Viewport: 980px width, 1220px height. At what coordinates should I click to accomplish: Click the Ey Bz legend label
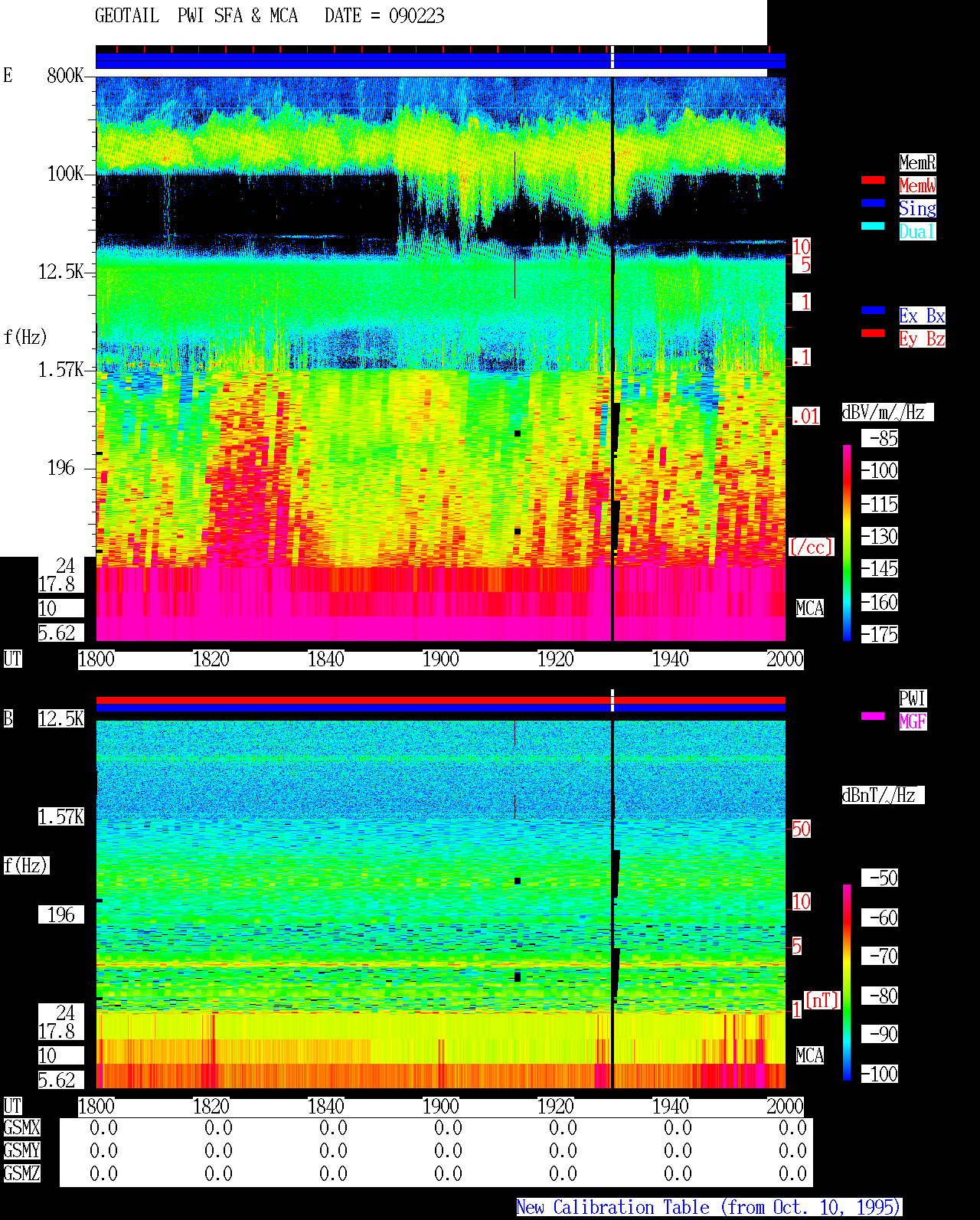(x=922, y=339)
